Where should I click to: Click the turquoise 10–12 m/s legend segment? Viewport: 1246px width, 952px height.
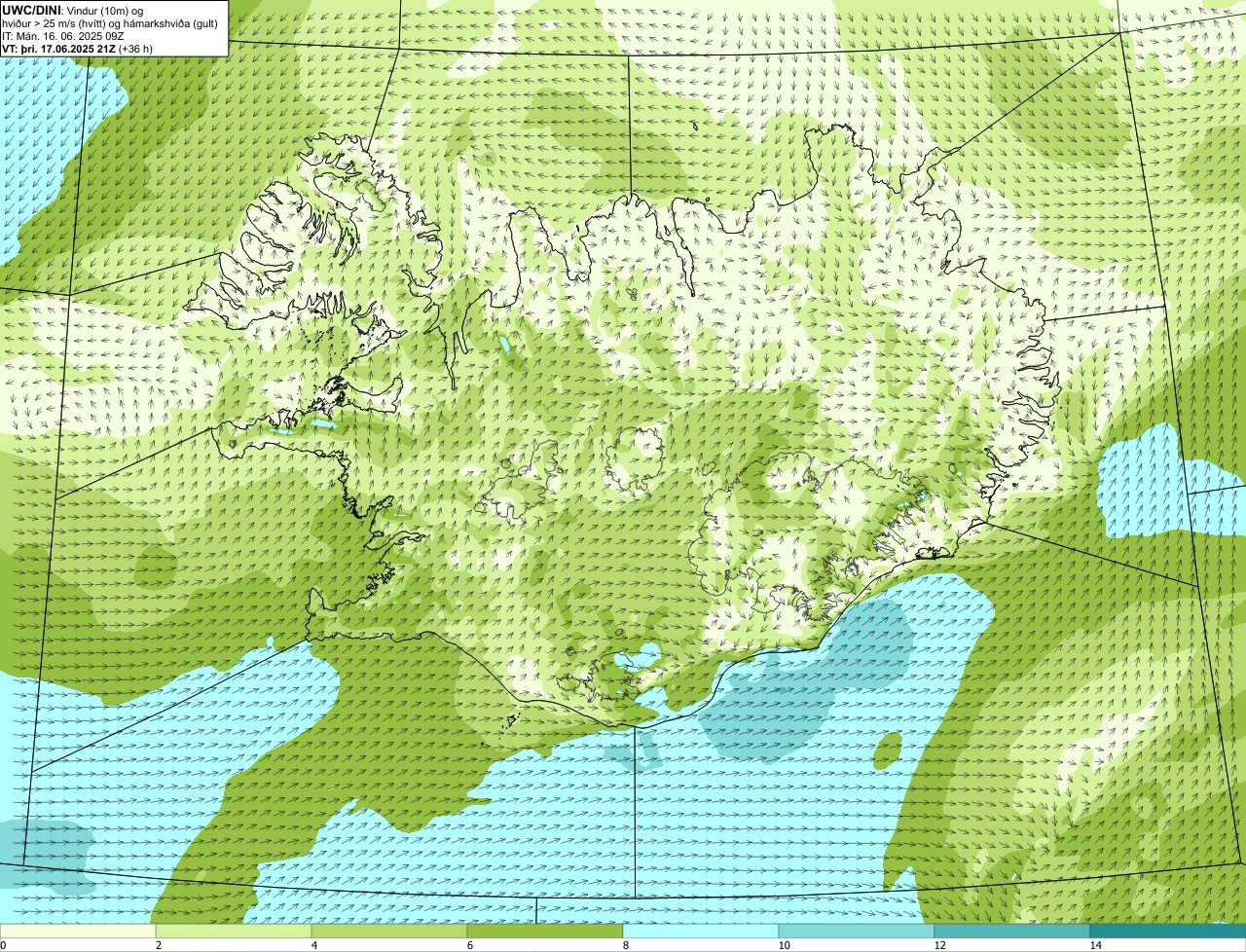click(857, 931)
